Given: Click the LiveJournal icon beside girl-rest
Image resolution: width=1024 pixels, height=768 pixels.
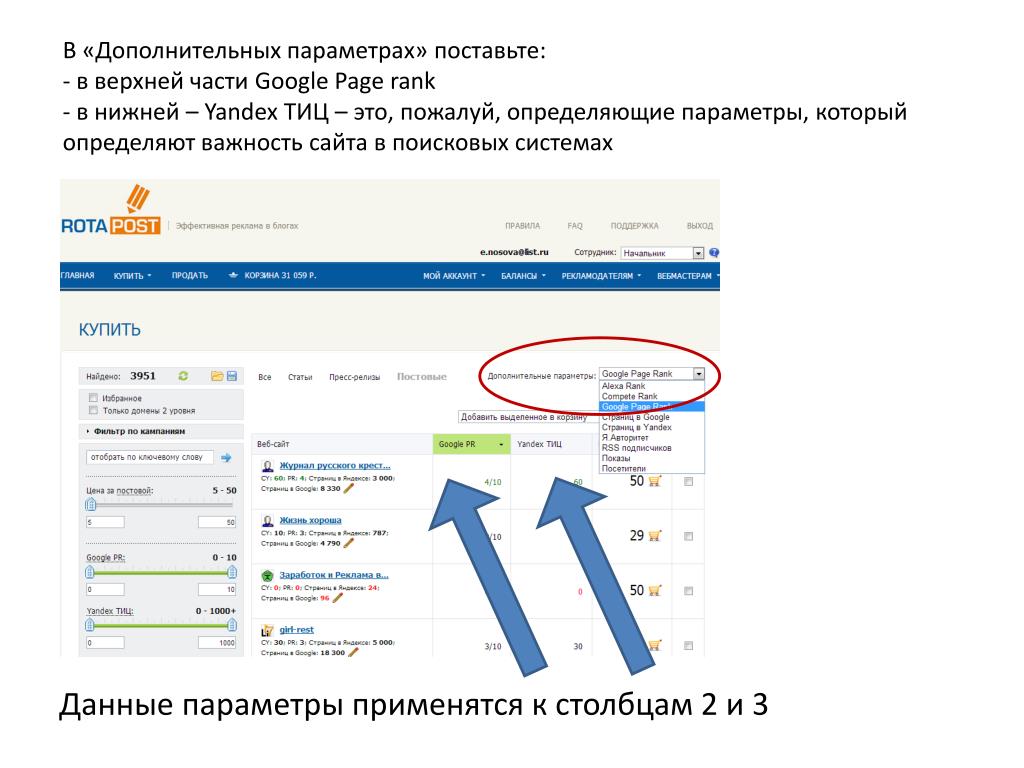Looking at the screenshot, I should pyautogui.click(x=267, y=630).
